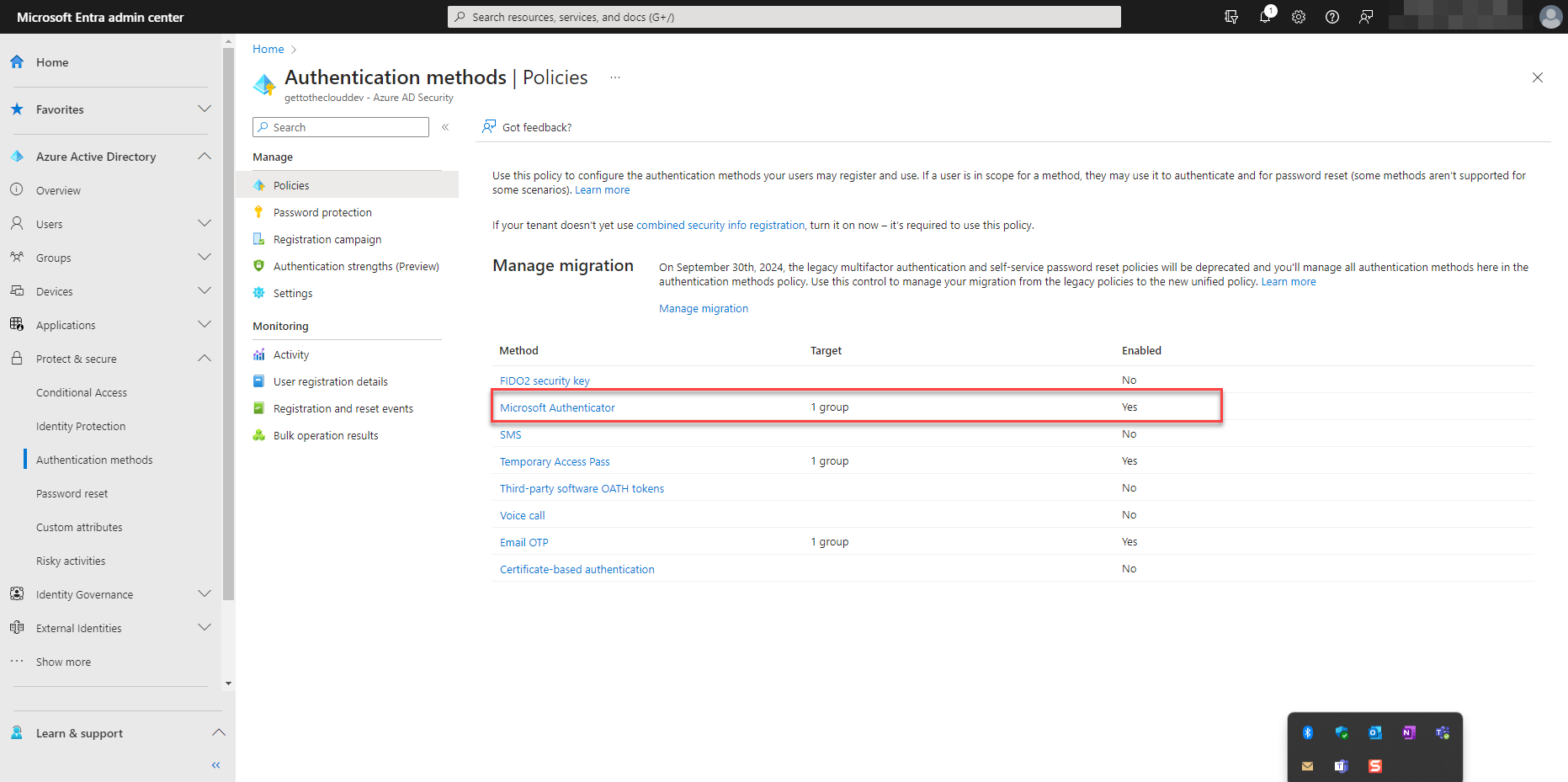Image resolution: width=1568 pixels, height=782 pixels.
Task: View Registration and reset events
Action: pyautogui.click(x=343, y=408)
